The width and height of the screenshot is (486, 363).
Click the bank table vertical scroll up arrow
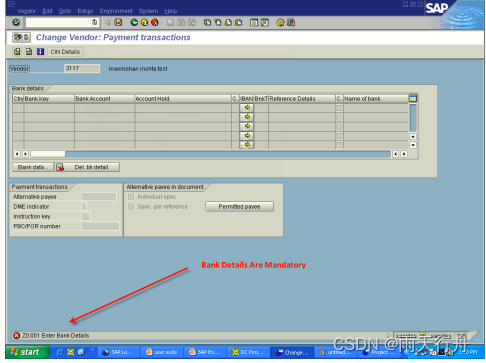(x=413, y=136)
